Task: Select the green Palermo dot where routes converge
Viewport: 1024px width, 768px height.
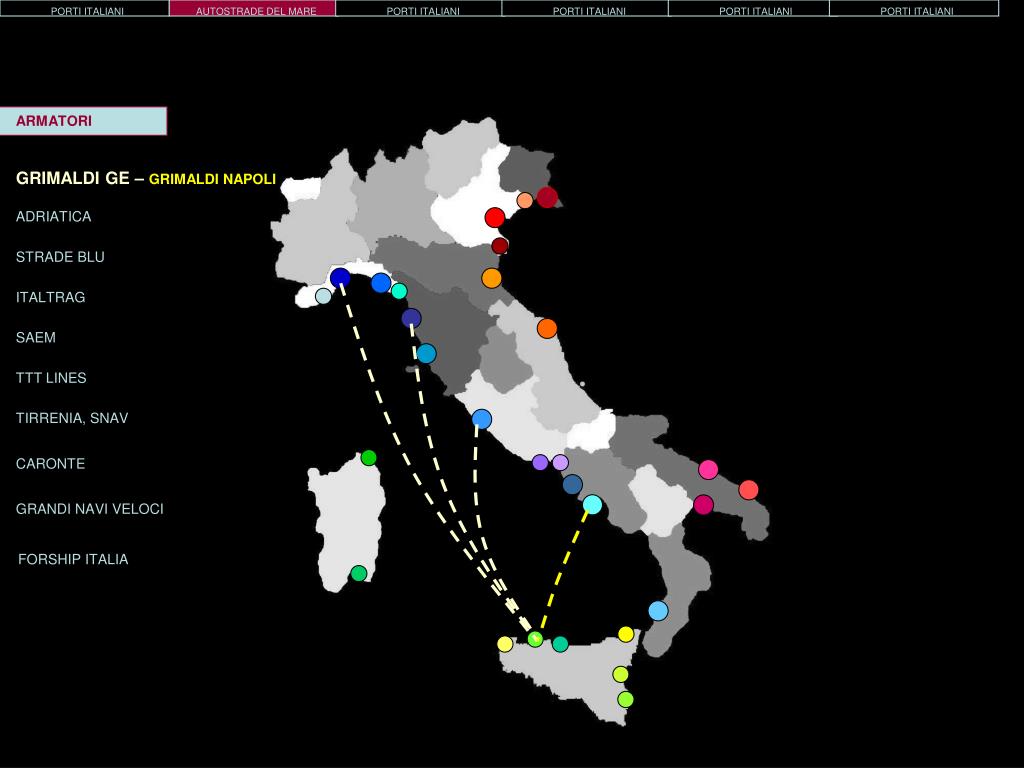Action: click(535, 639)
